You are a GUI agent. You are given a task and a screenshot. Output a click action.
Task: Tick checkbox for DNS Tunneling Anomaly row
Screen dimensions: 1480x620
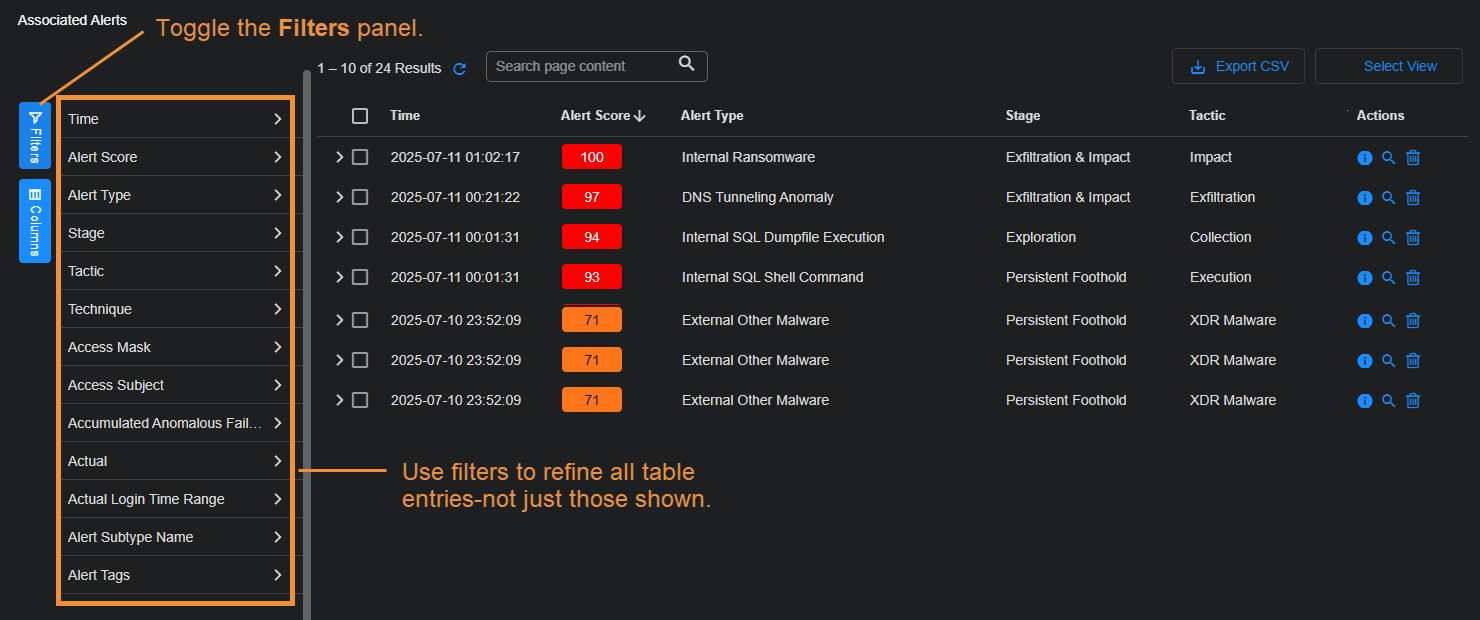tap(360, 197)
